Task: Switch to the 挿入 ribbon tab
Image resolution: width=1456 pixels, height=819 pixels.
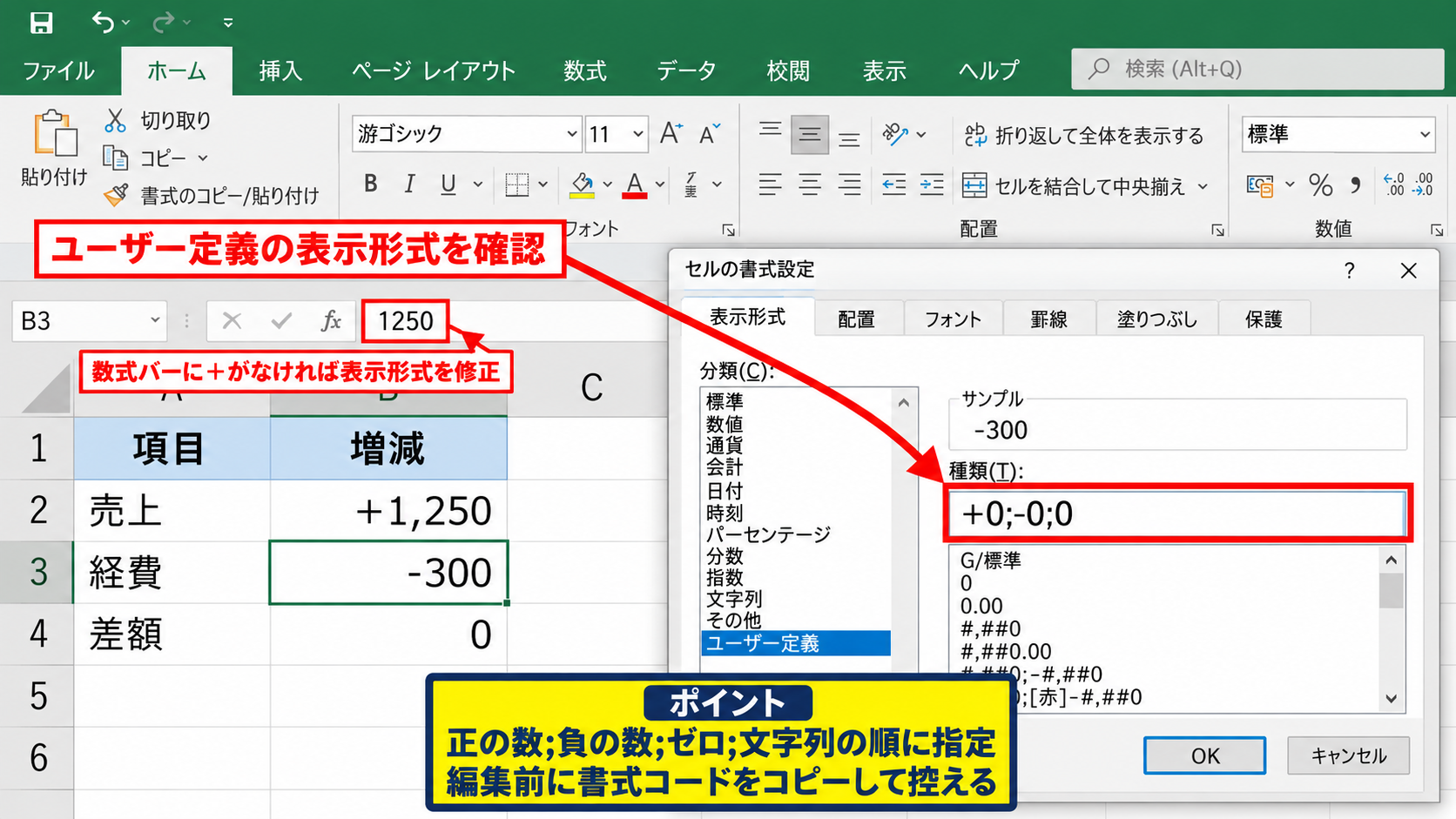Action: [280, 70]
